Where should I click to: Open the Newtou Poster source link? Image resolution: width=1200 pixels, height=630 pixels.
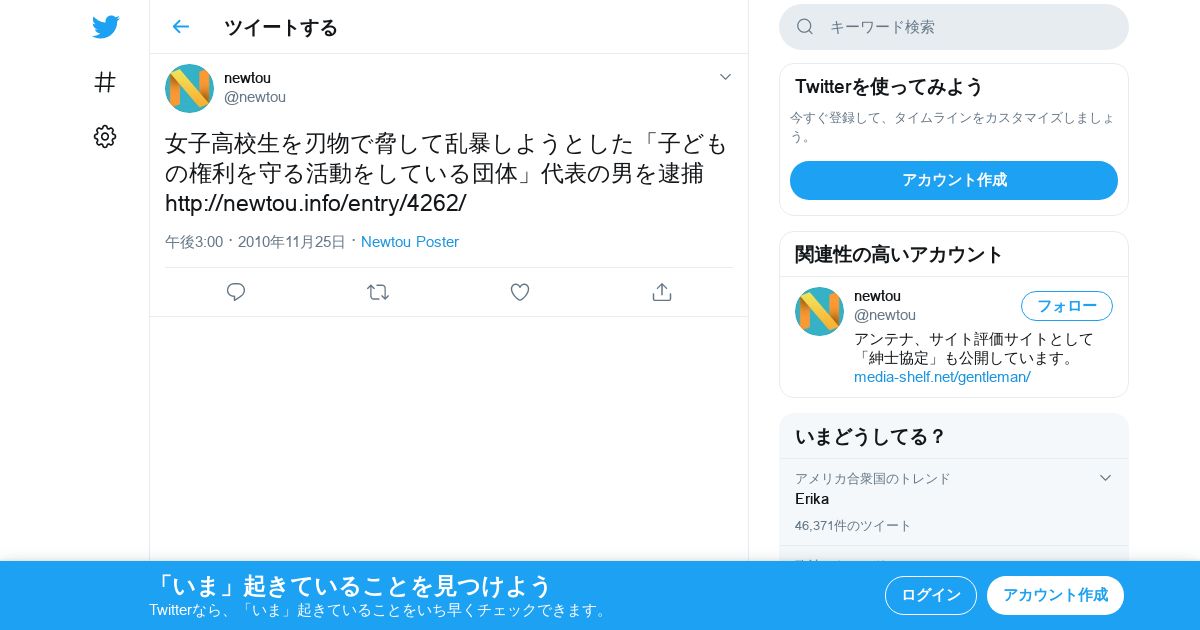coord(410,242)
